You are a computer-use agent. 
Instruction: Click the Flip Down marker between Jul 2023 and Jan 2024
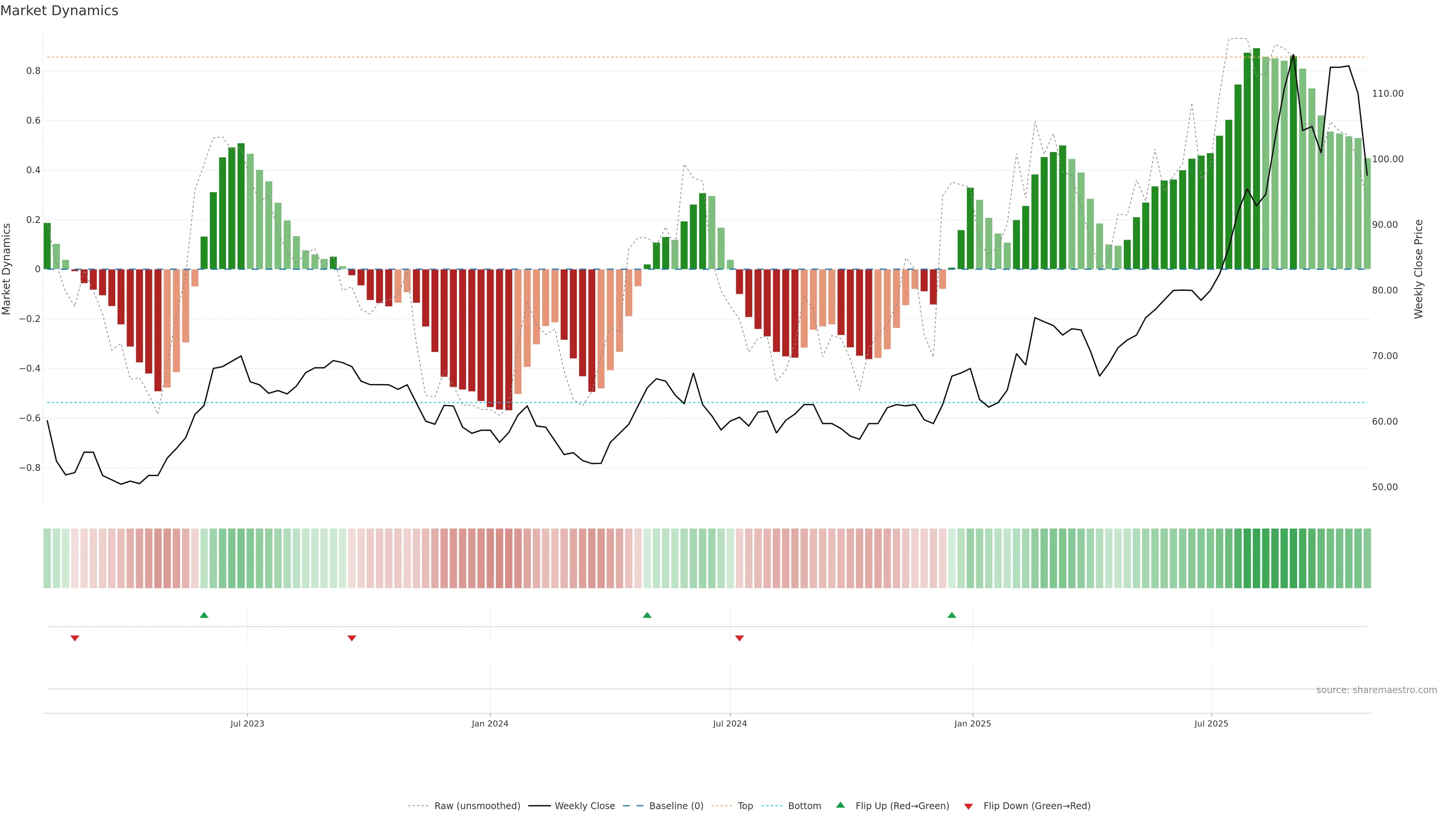click(x=351, y=638)
